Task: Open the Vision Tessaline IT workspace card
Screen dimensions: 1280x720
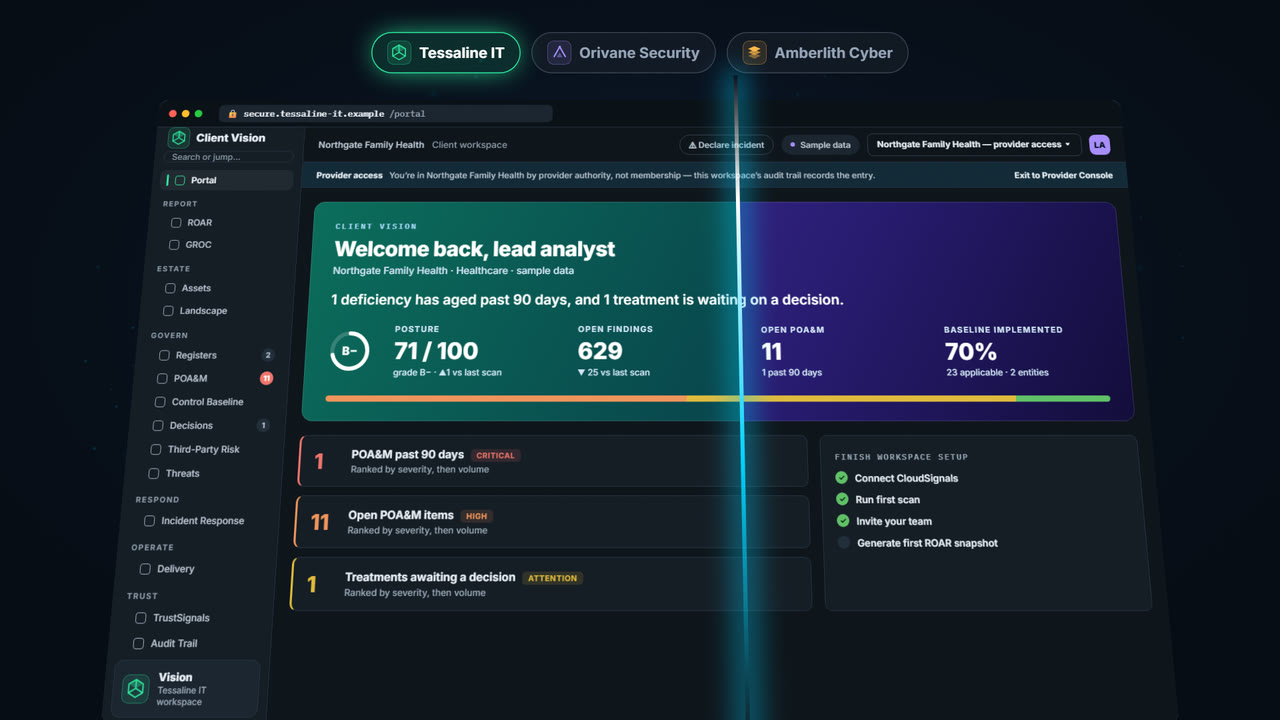Action: click(187, 689)
